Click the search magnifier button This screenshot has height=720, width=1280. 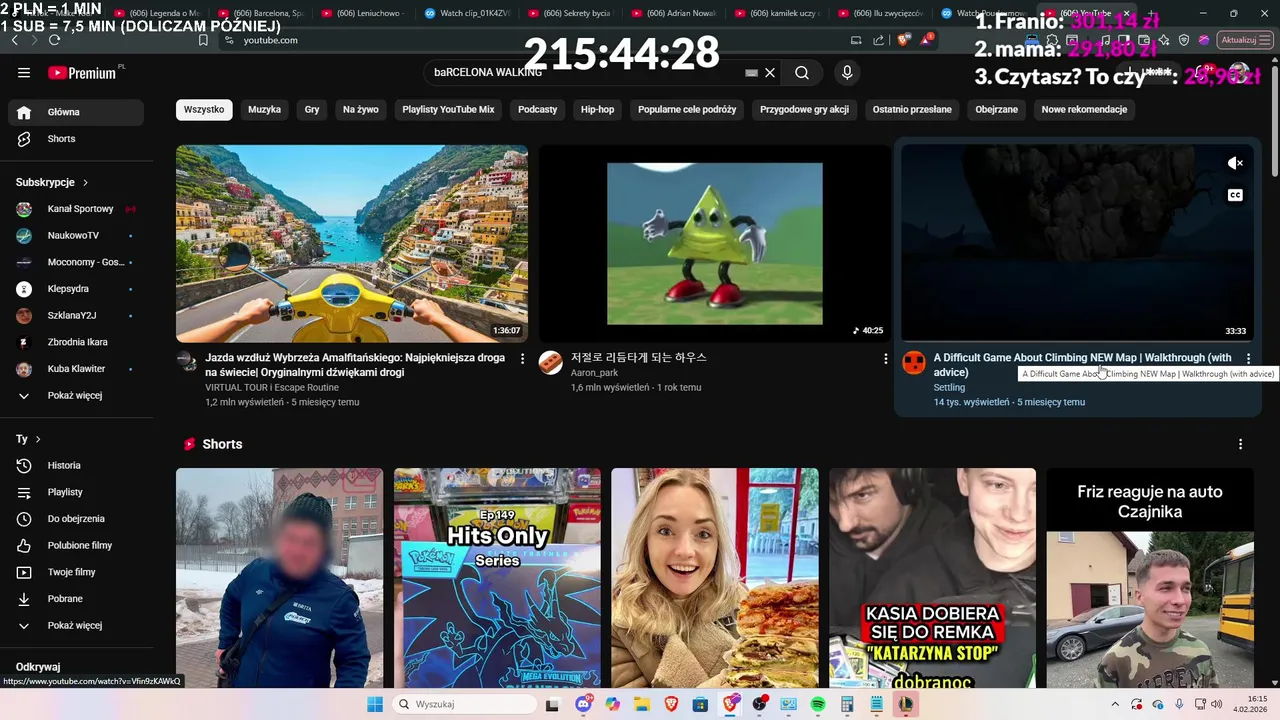click(802, 73)
